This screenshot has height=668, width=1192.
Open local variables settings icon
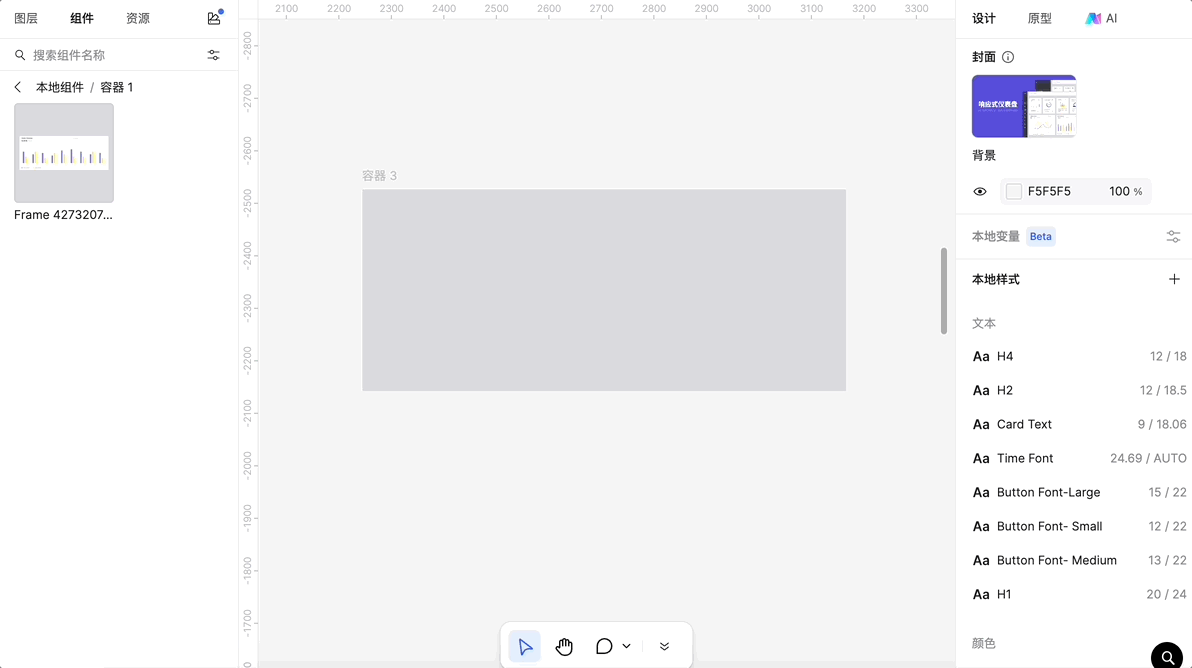[1173, 236]
